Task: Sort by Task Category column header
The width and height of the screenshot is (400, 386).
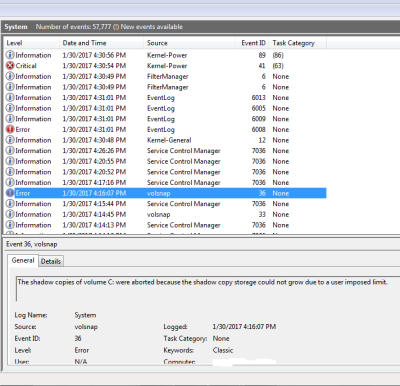Action: pos(298,43)
